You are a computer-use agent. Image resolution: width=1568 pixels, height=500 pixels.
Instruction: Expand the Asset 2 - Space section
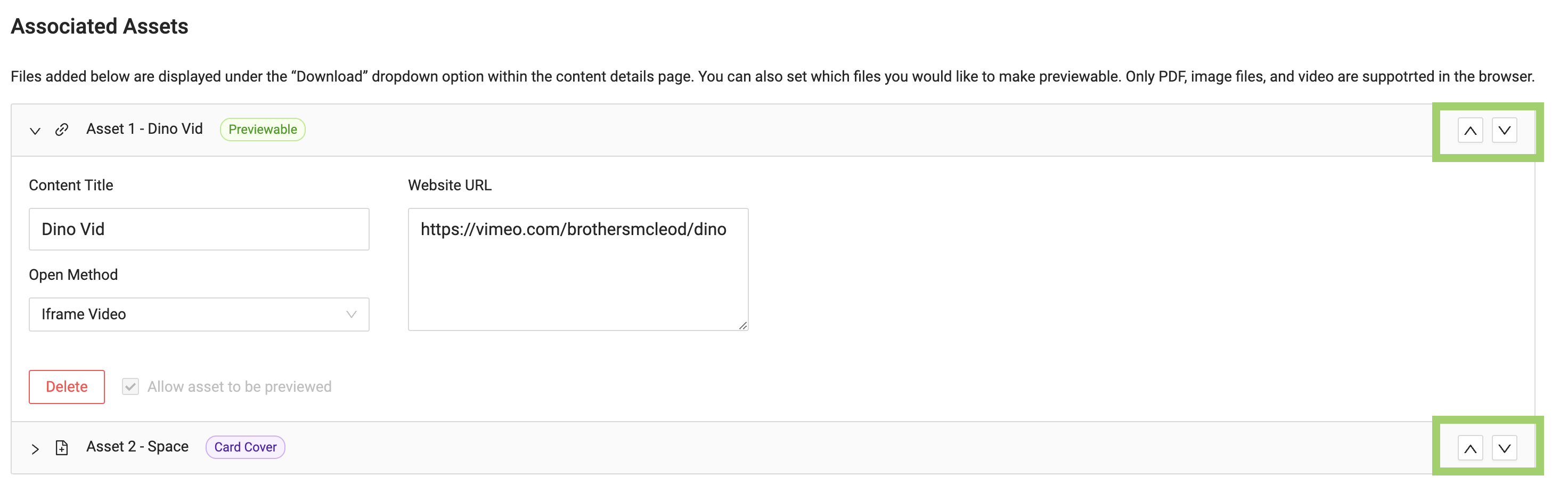pyautogui.click(x=35, y=448)
